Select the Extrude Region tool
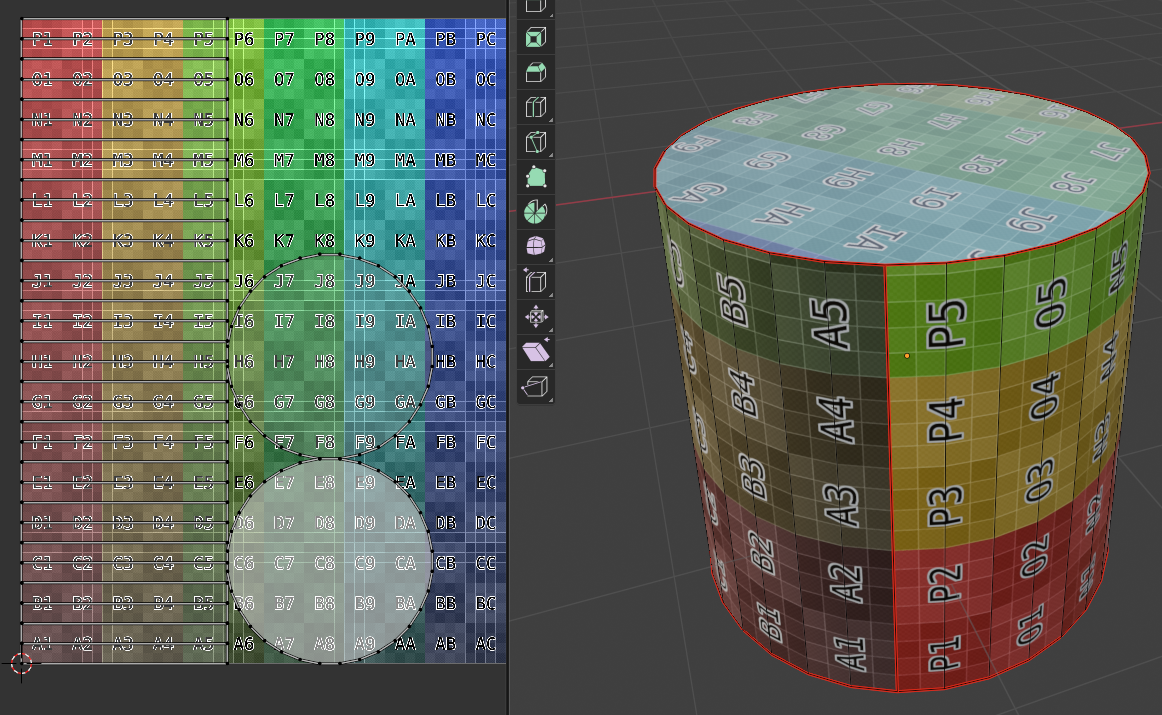 [x=536, y=6]
